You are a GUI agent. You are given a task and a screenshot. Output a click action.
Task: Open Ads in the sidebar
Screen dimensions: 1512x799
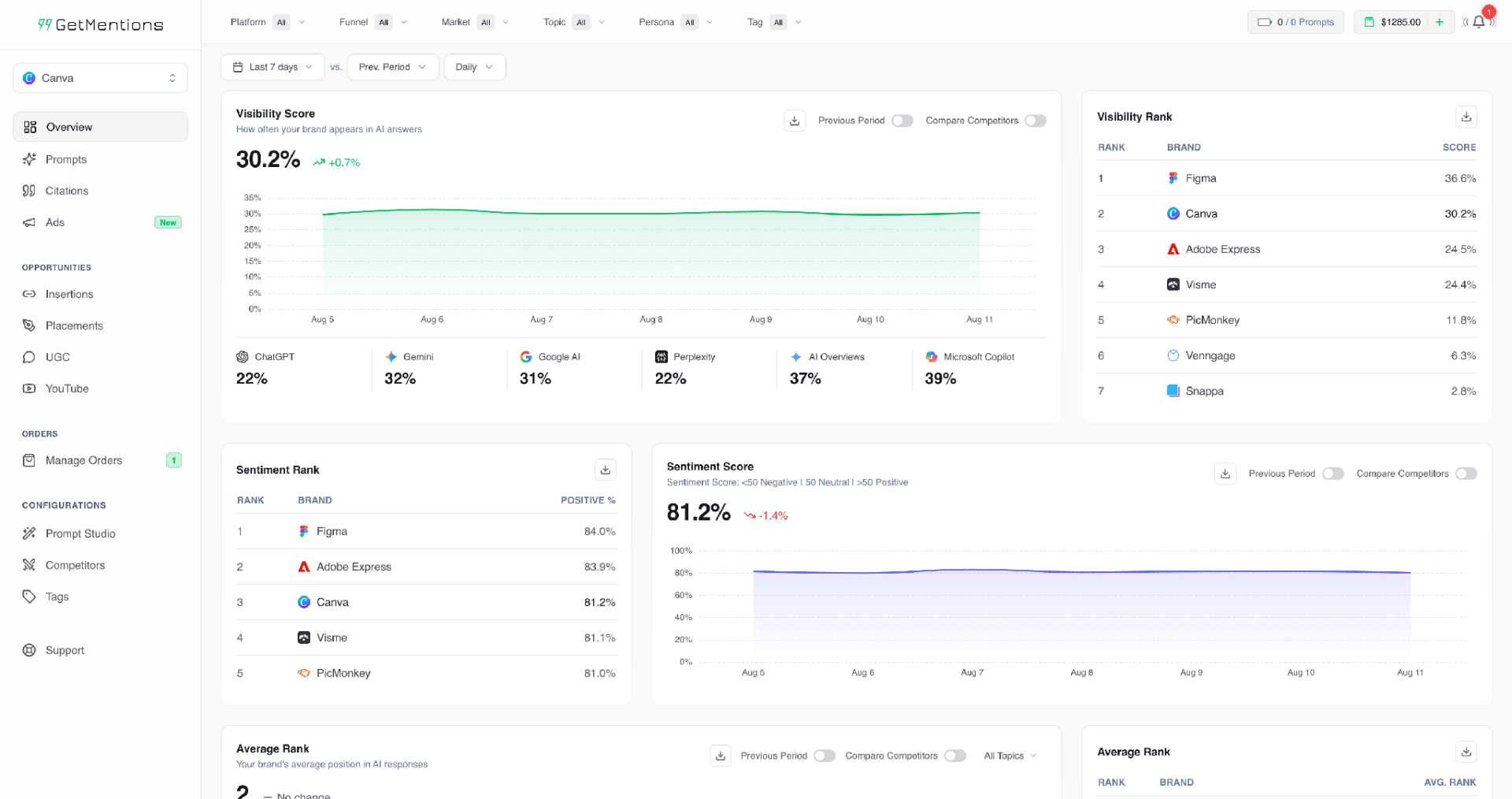point(100,222)
